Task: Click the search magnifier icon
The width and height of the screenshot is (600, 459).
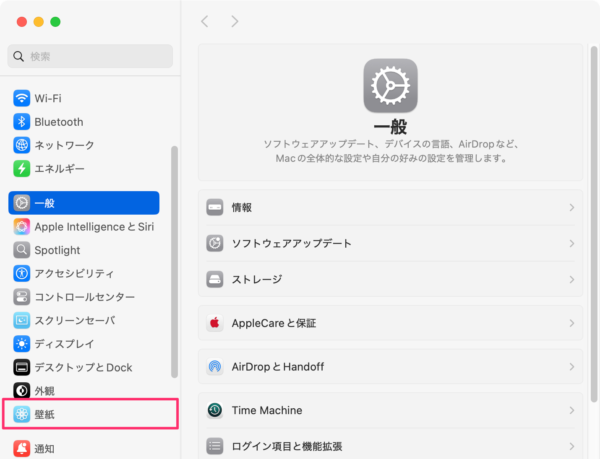Action: click(18, 57)
